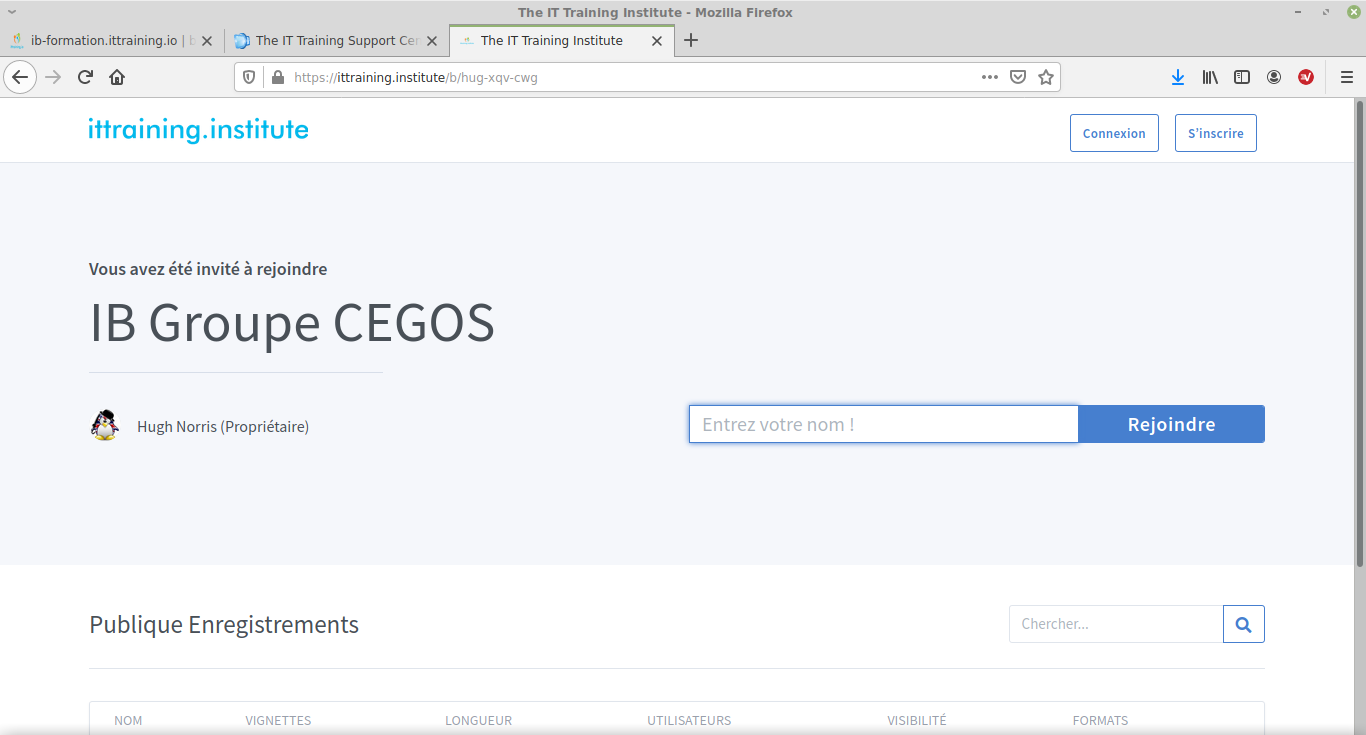Go back using the browser back arrow
Viewport: 1366px width, 735px height.
20,77
